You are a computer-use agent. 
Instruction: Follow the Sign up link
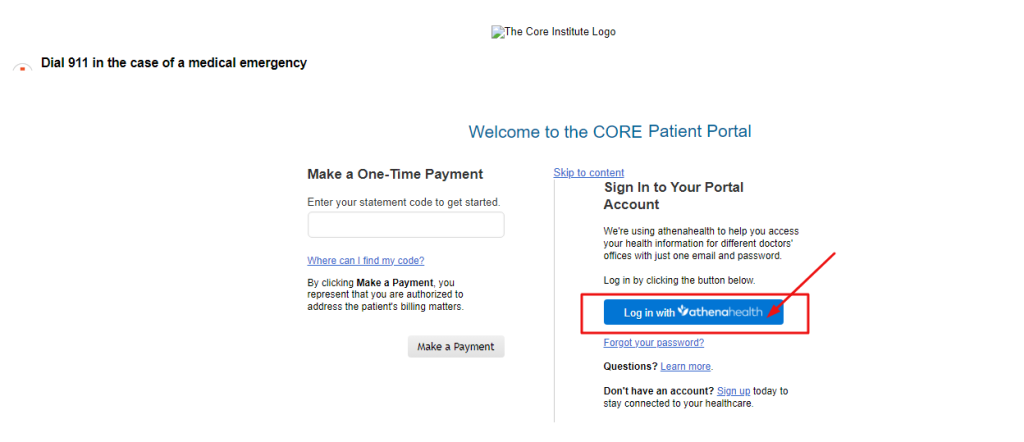[x=733, y=391]
